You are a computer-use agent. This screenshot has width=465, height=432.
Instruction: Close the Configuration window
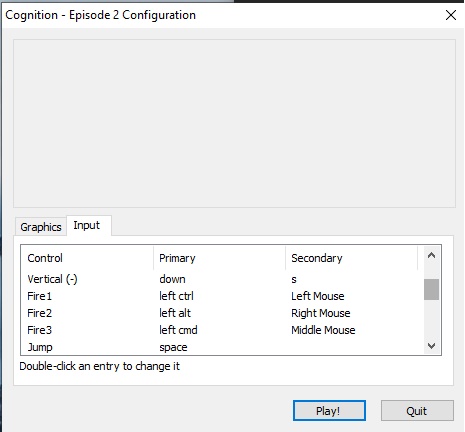[x=451, y=15]
